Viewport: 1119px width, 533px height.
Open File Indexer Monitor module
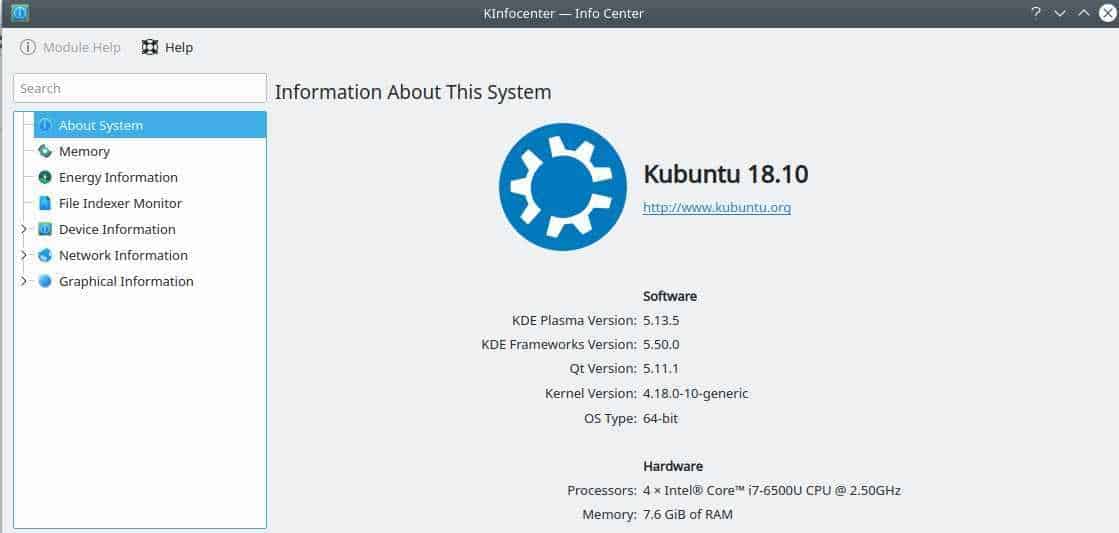tap(121, 203)
